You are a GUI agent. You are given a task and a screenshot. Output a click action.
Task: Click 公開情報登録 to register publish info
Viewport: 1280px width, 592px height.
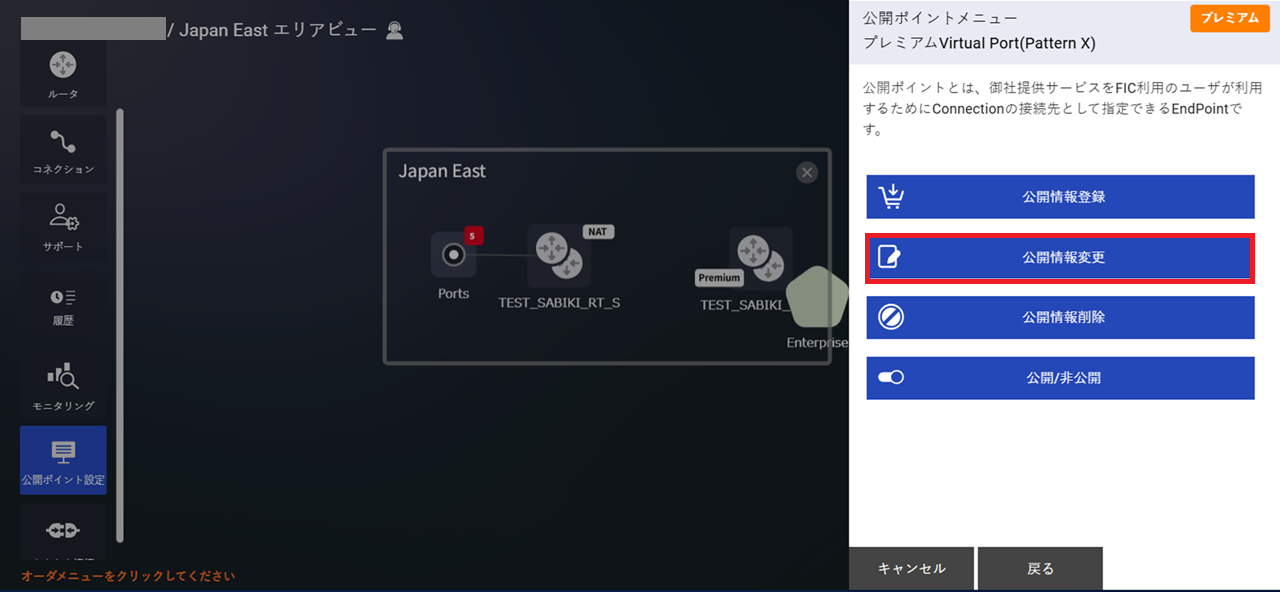[x=1059, y=196]
